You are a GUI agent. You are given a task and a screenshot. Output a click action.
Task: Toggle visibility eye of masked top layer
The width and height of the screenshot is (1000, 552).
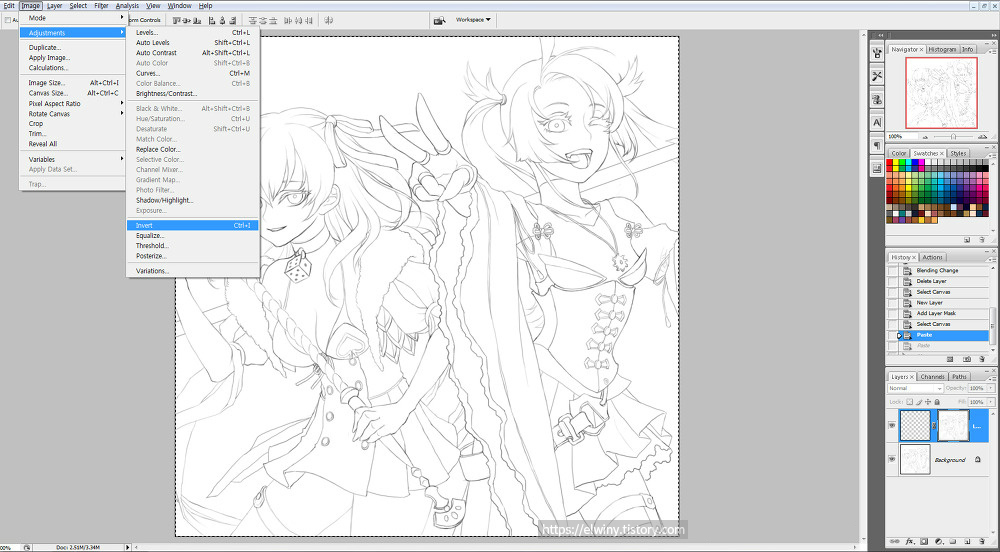(x=892, y=425)
